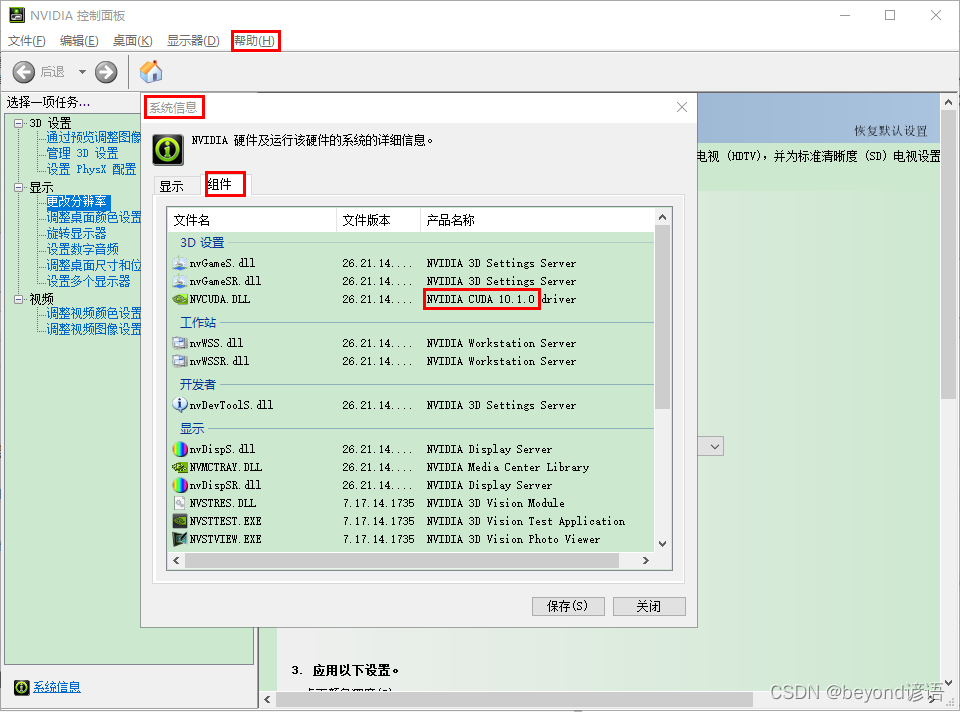This screenshot has height=712, width=960.
Task: Select 管理 3D 设置 tree item
Action: [82, 153]
